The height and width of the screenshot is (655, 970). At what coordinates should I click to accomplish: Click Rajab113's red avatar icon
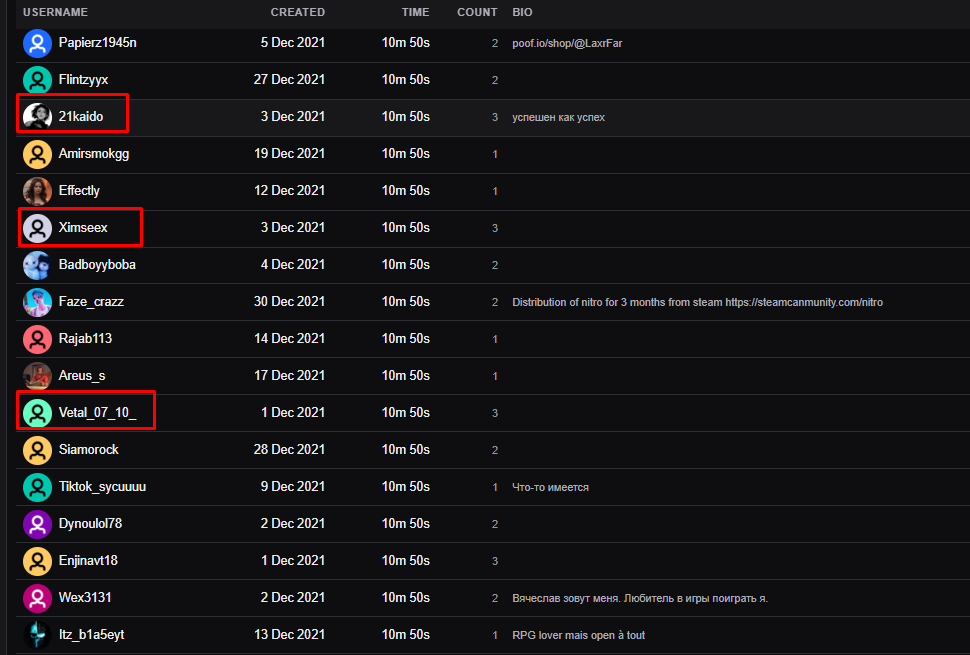(37, 339)
